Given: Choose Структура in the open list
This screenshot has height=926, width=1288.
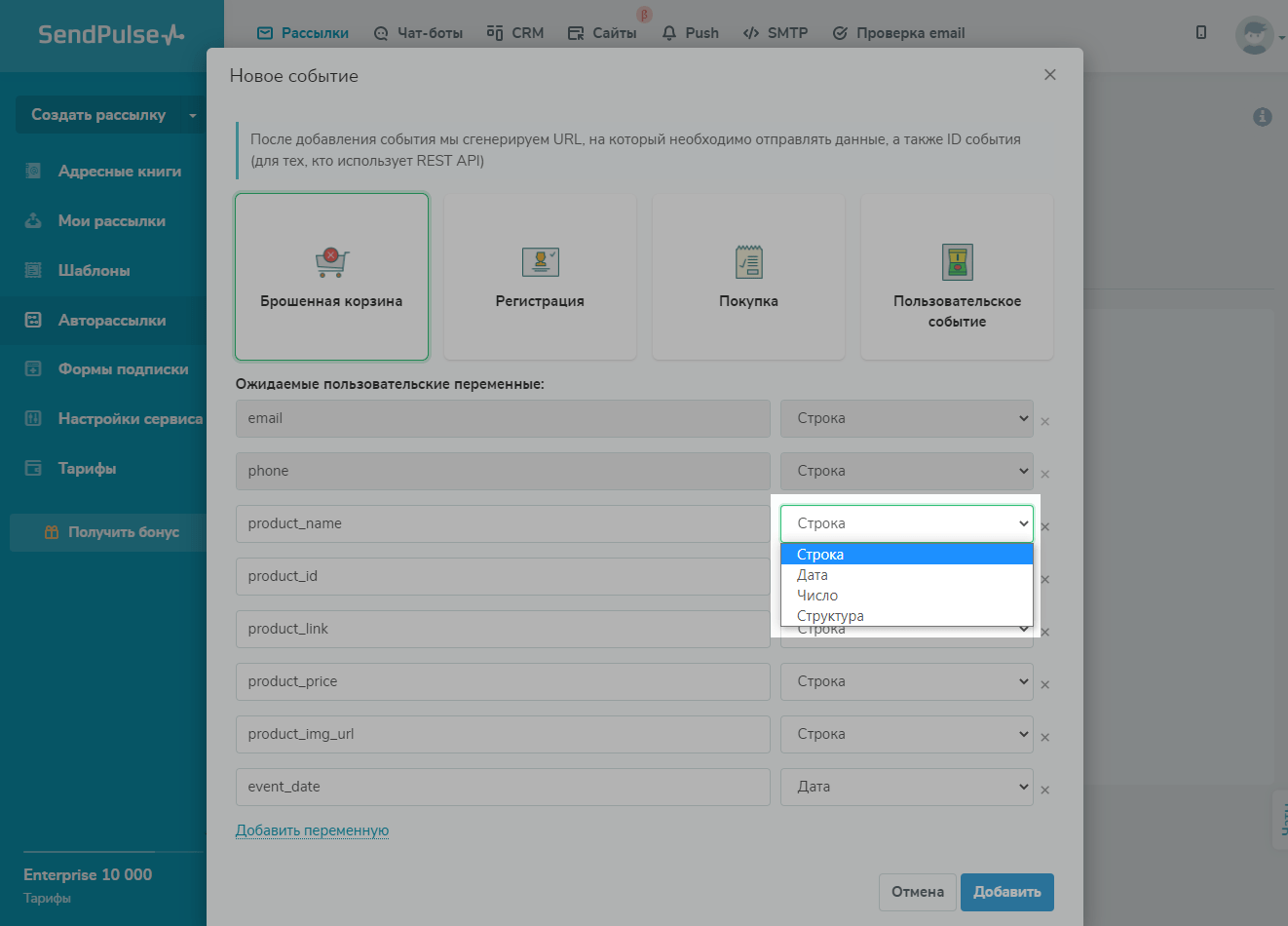Looking at the screenshot, I should 907,616.
